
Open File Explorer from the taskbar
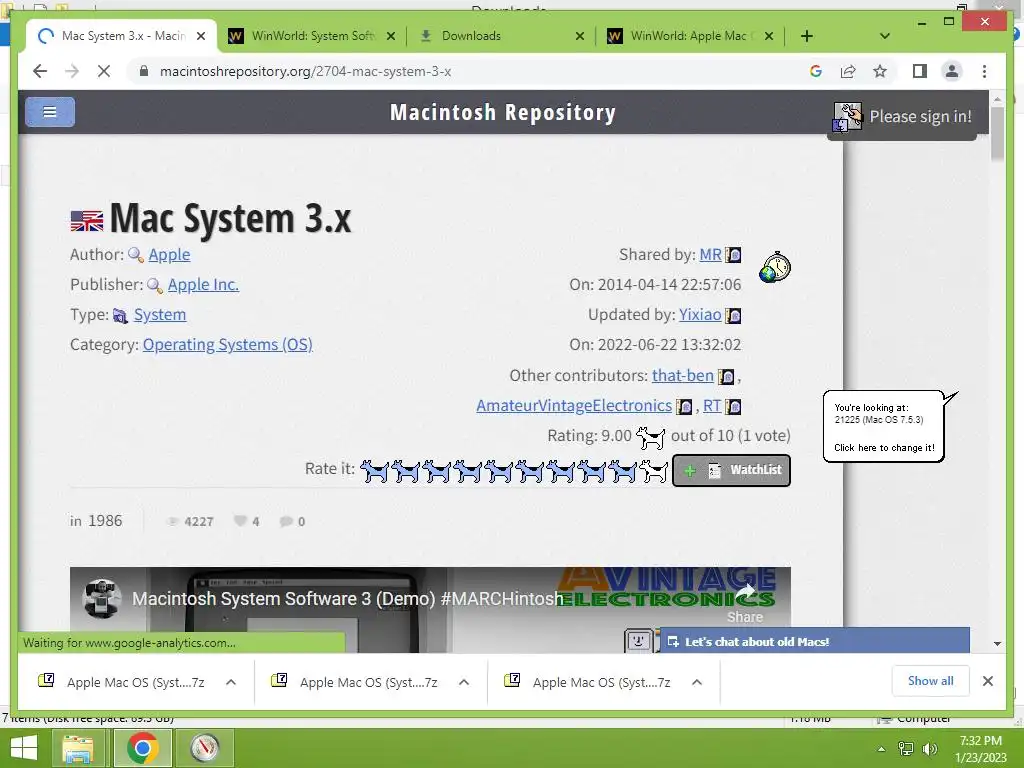point(78,748)
